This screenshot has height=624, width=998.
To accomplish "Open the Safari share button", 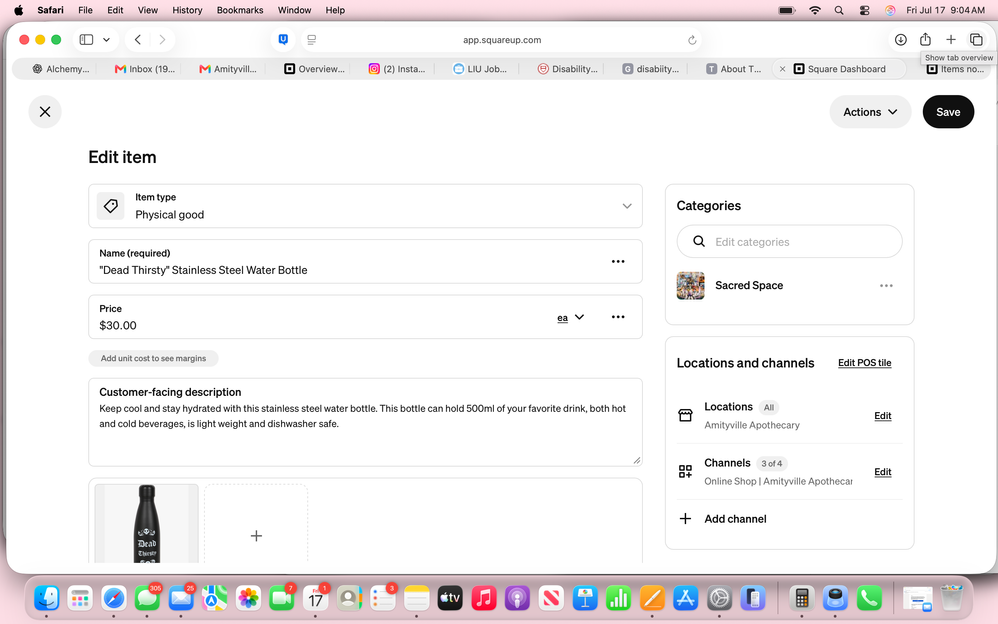I will click(925, 39).
